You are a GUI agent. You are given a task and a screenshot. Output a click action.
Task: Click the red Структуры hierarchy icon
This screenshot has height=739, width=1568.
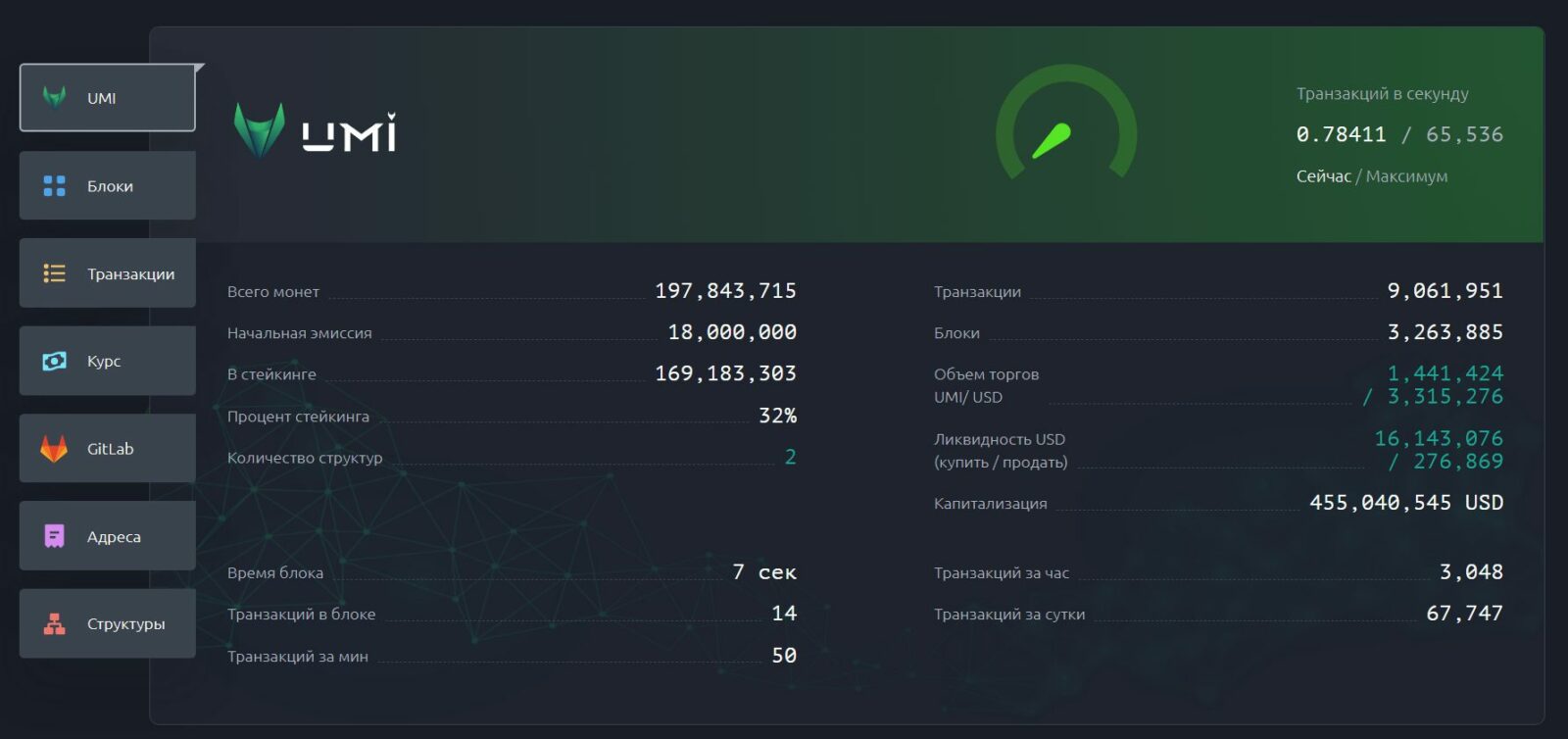(x=55, y=623)
